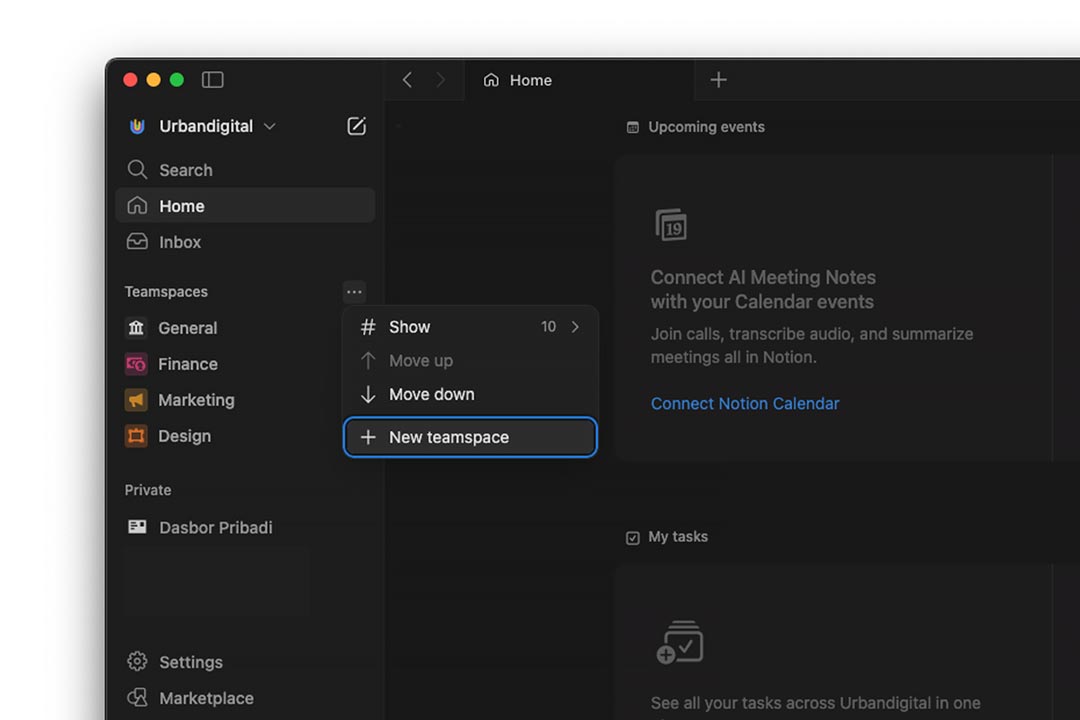Click the Dasbor Pribadi page icon
1080x720 pixels.
coord(137,527)
